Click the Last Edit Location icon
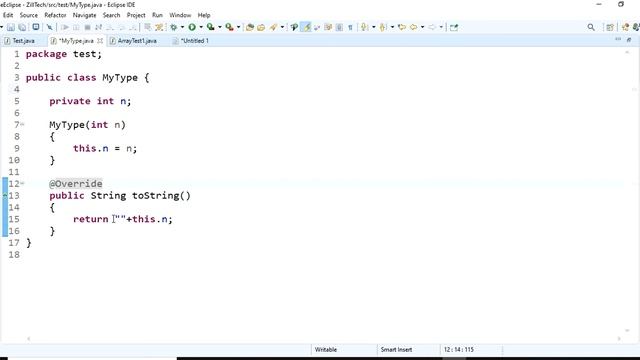This screenshot has width=640, height=360. pos(402,27)
